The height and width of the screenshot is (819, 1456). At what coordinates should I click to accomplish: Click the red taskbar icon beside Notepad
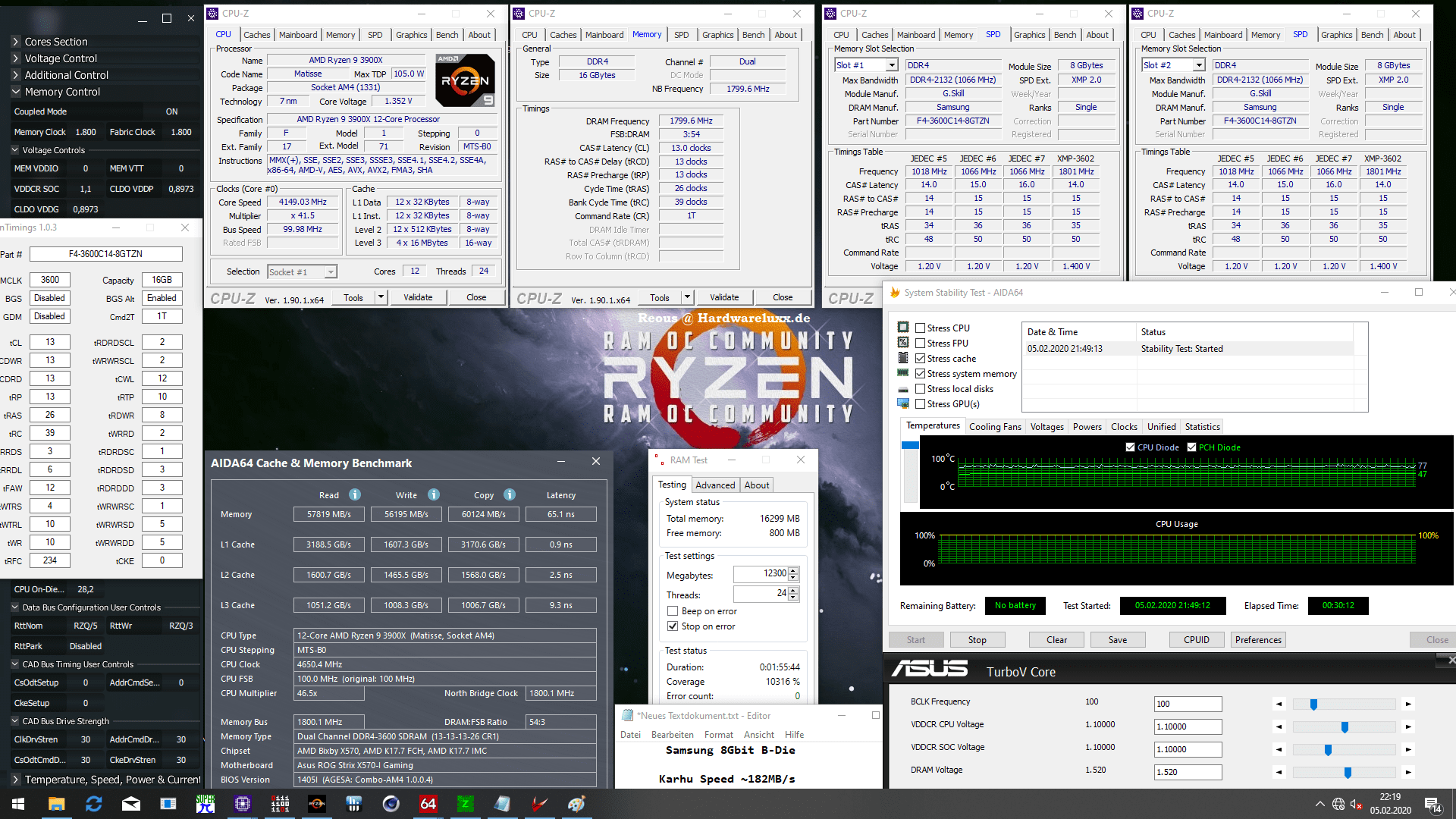540,804
